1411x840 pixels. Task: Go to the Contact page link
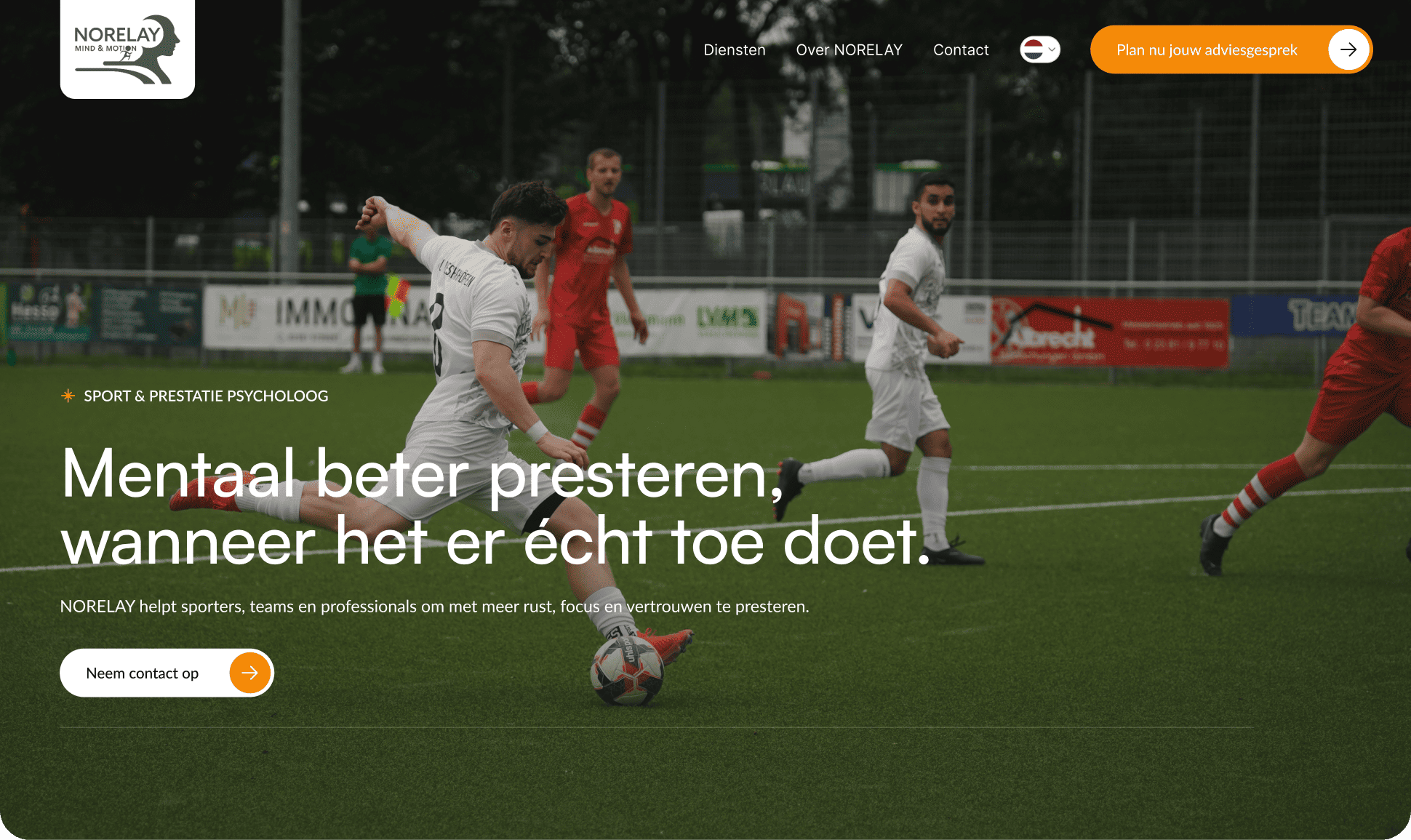click(x=961, y=49)
